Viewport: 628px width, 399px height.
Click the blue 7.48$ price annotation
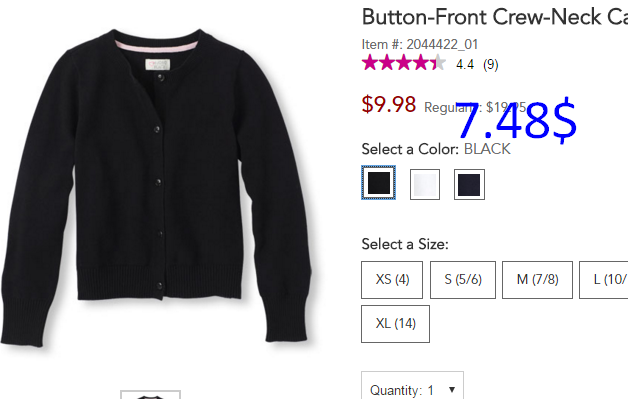516,120
